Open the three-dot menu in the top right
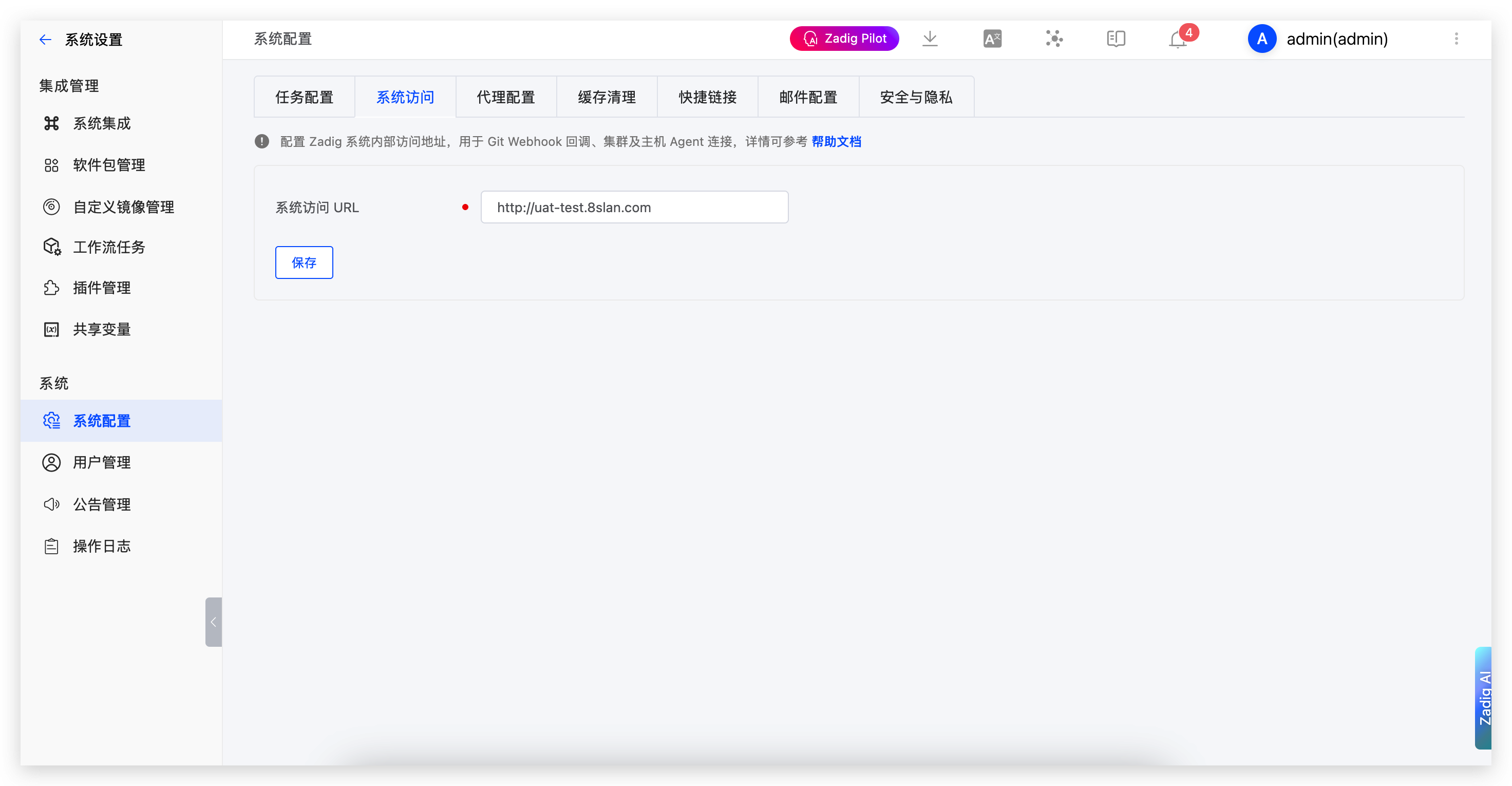This screenshot has width=1512, height=786. pyautogui.click(x=1456, y=39)
